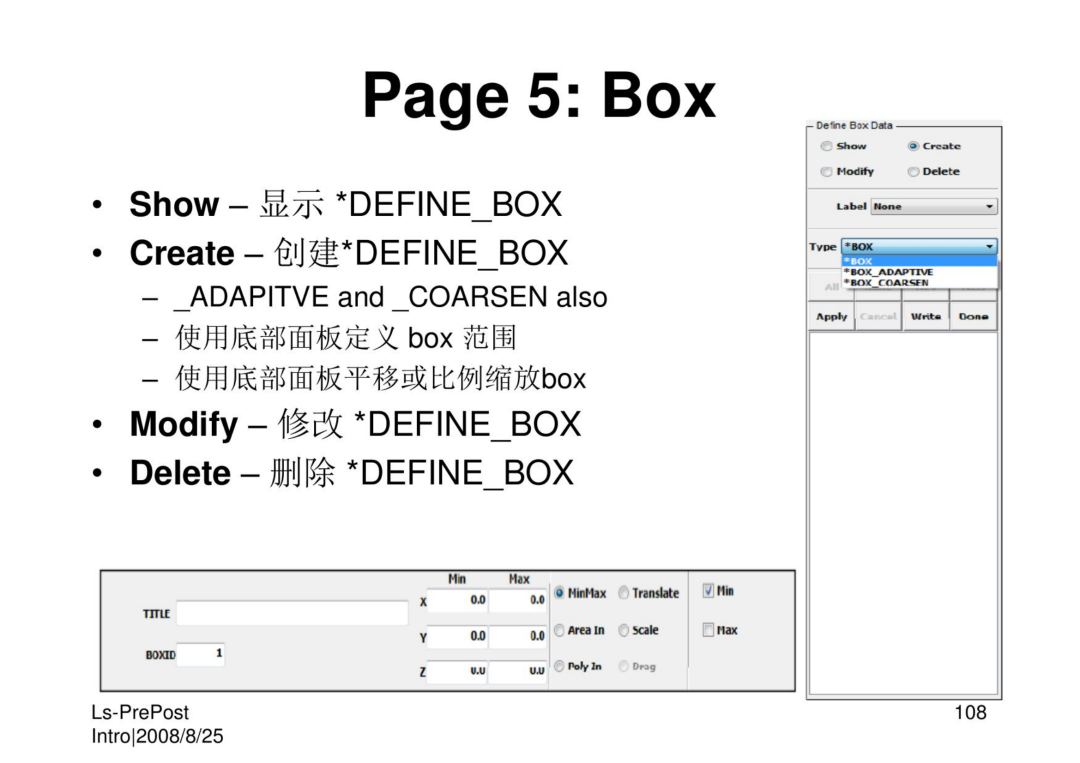Click the page number 108
Viewport: 1080px width, 763px height.
970,712
